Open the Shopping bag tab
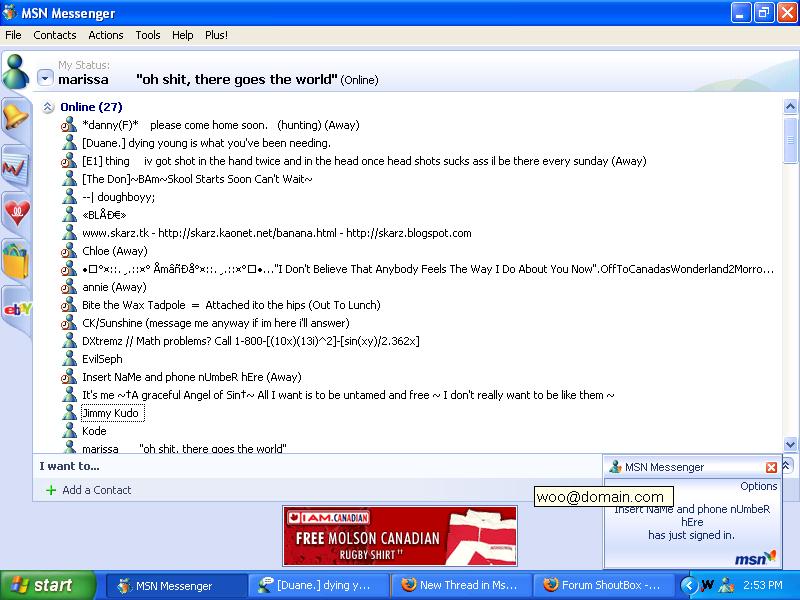This screenshot has width=800, height=600. pos(16,260)
